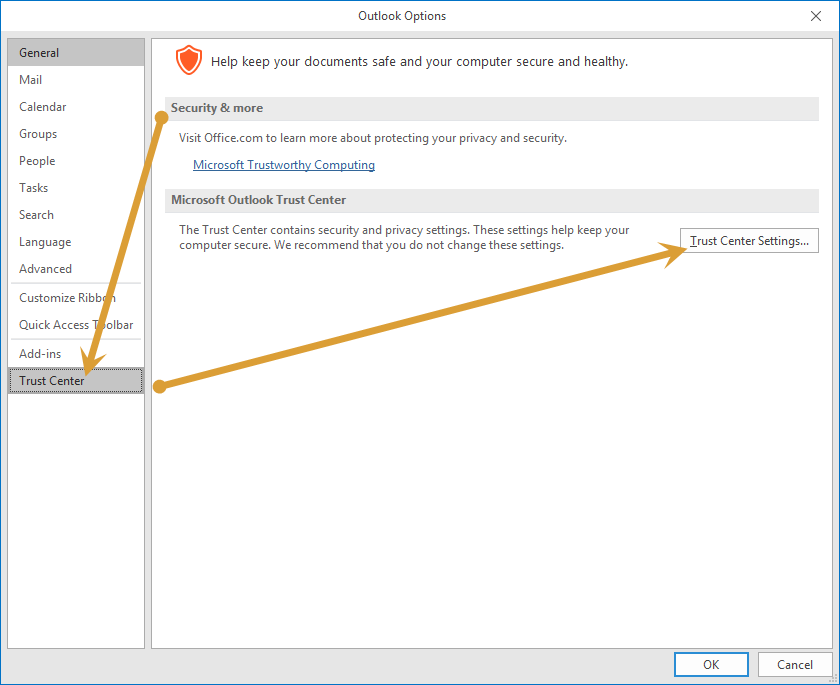The image size is (840, 685).
Task: Open Quick Access Toolbar settings
Action: coord(76,325)
